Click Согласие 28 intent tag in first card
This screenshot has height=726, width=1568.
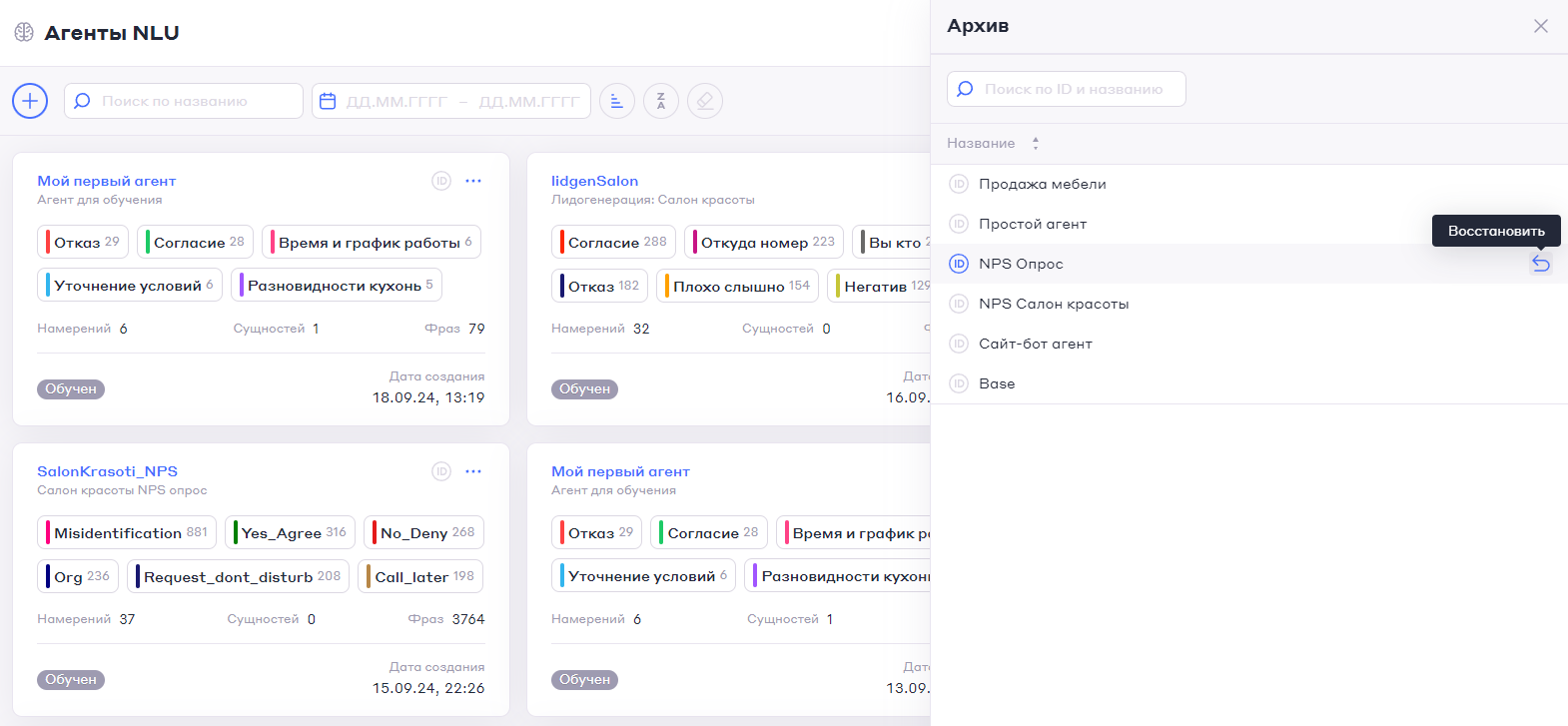pyautogui.click(x=195, y=242)
